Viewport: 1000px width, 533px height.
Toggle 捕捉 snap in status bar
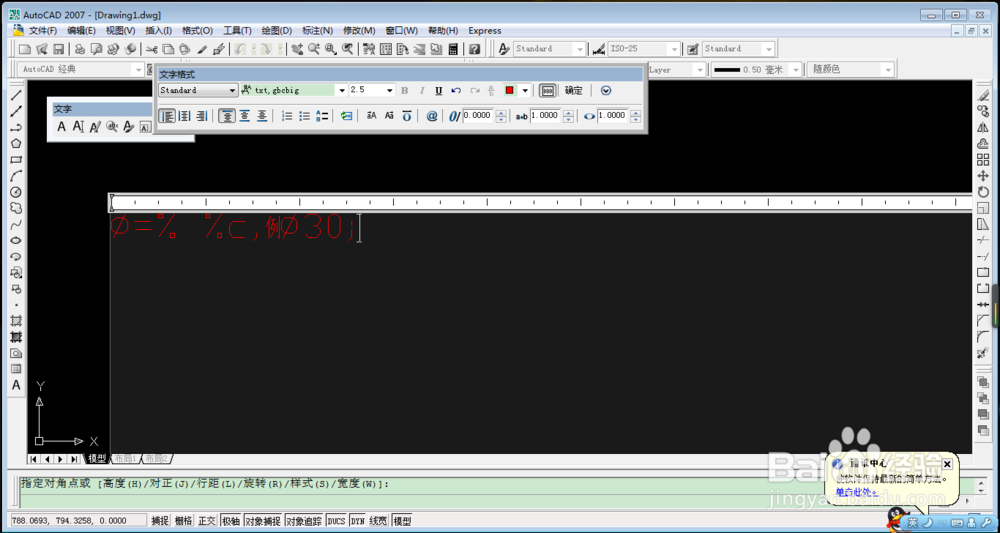159,521
